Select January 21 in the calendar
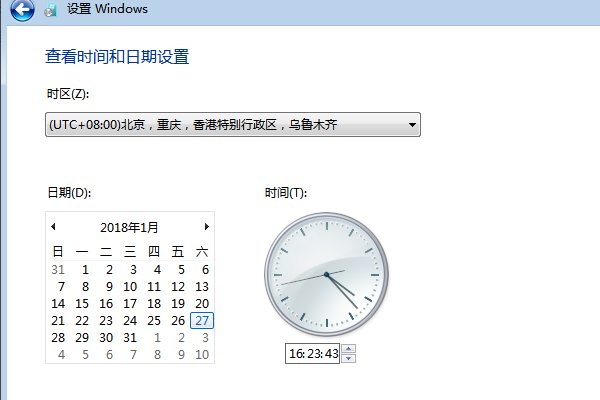Image resolution: width=600 pixels, height=400 pixels. tap(58, 321)
